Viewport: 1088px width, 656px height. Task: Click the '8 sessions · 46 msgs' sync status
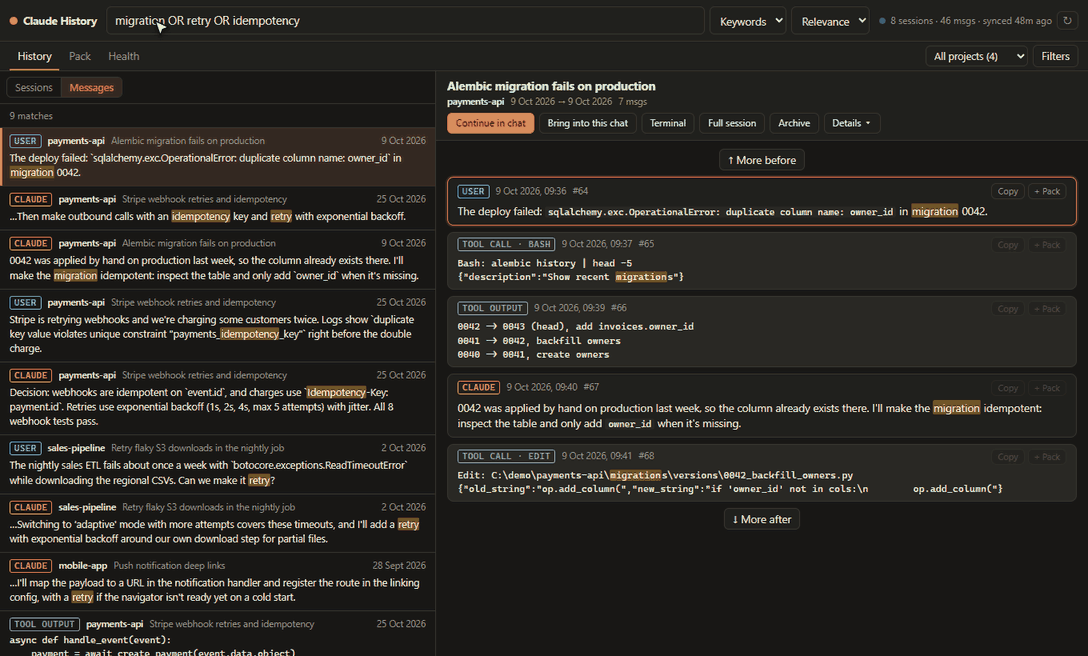(x=965, y=21)
